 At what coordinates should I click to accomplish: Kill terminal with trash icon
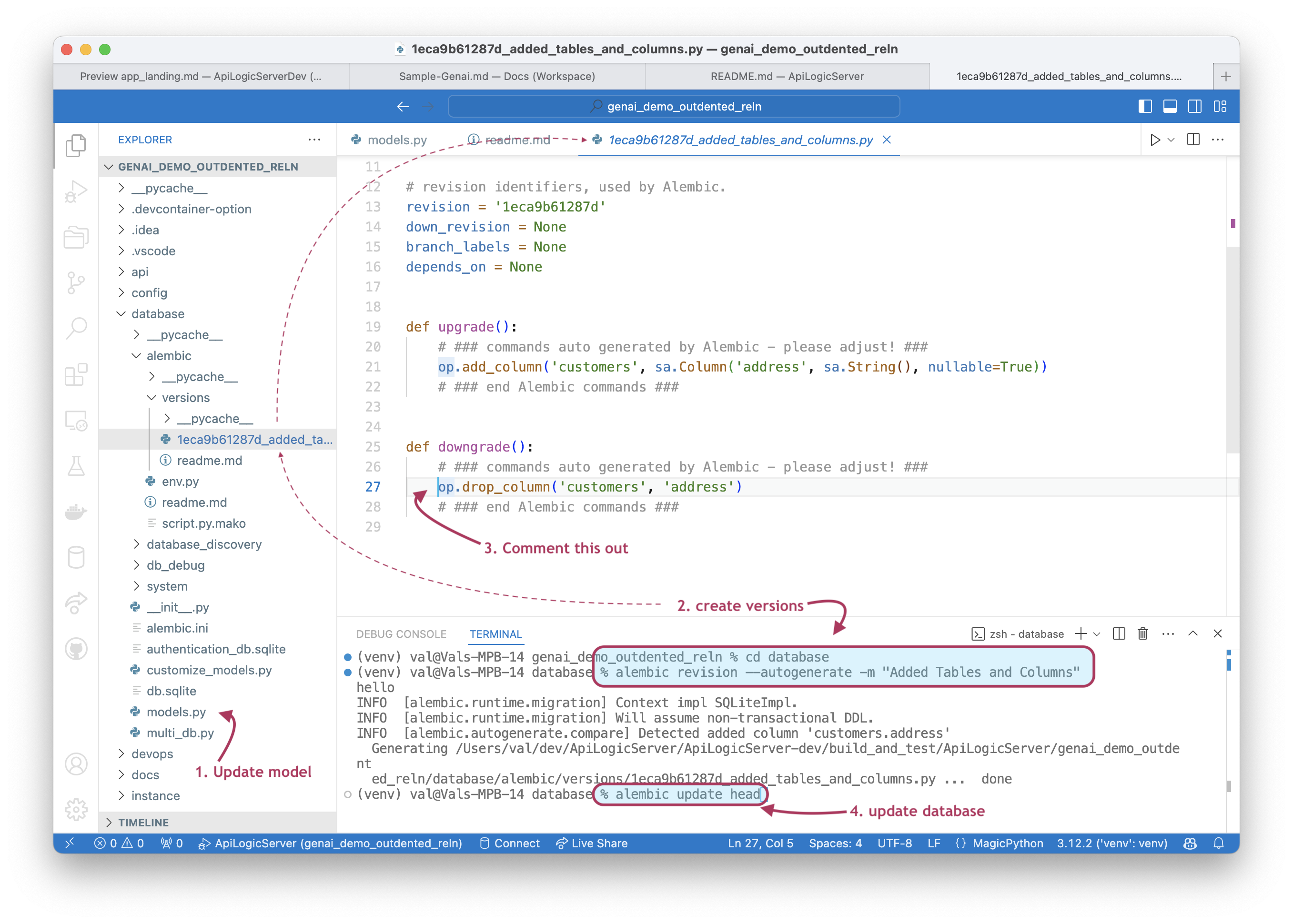(1143, 634)
